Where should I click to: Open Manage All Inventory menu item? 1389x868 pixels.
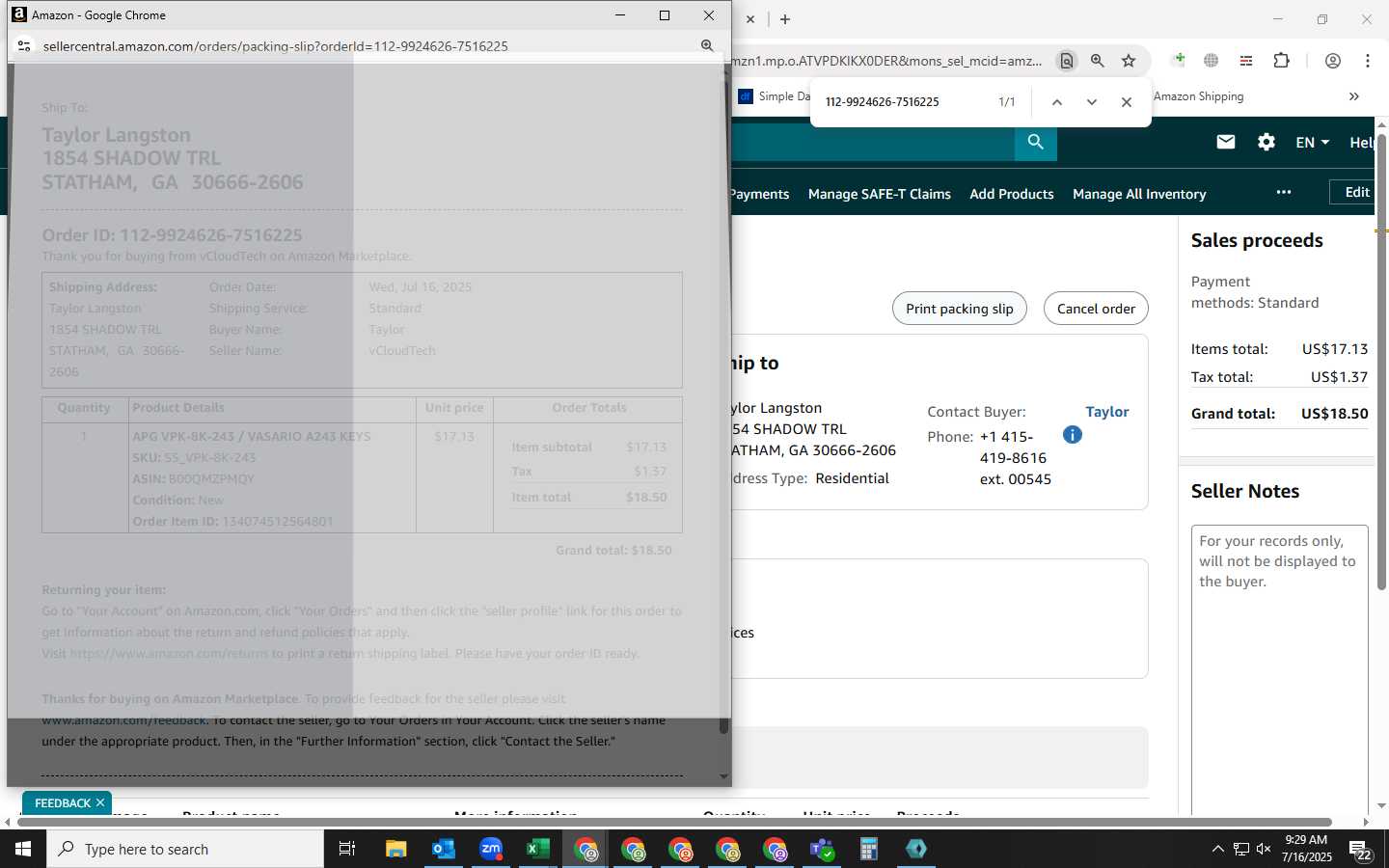coord(1139,194)
